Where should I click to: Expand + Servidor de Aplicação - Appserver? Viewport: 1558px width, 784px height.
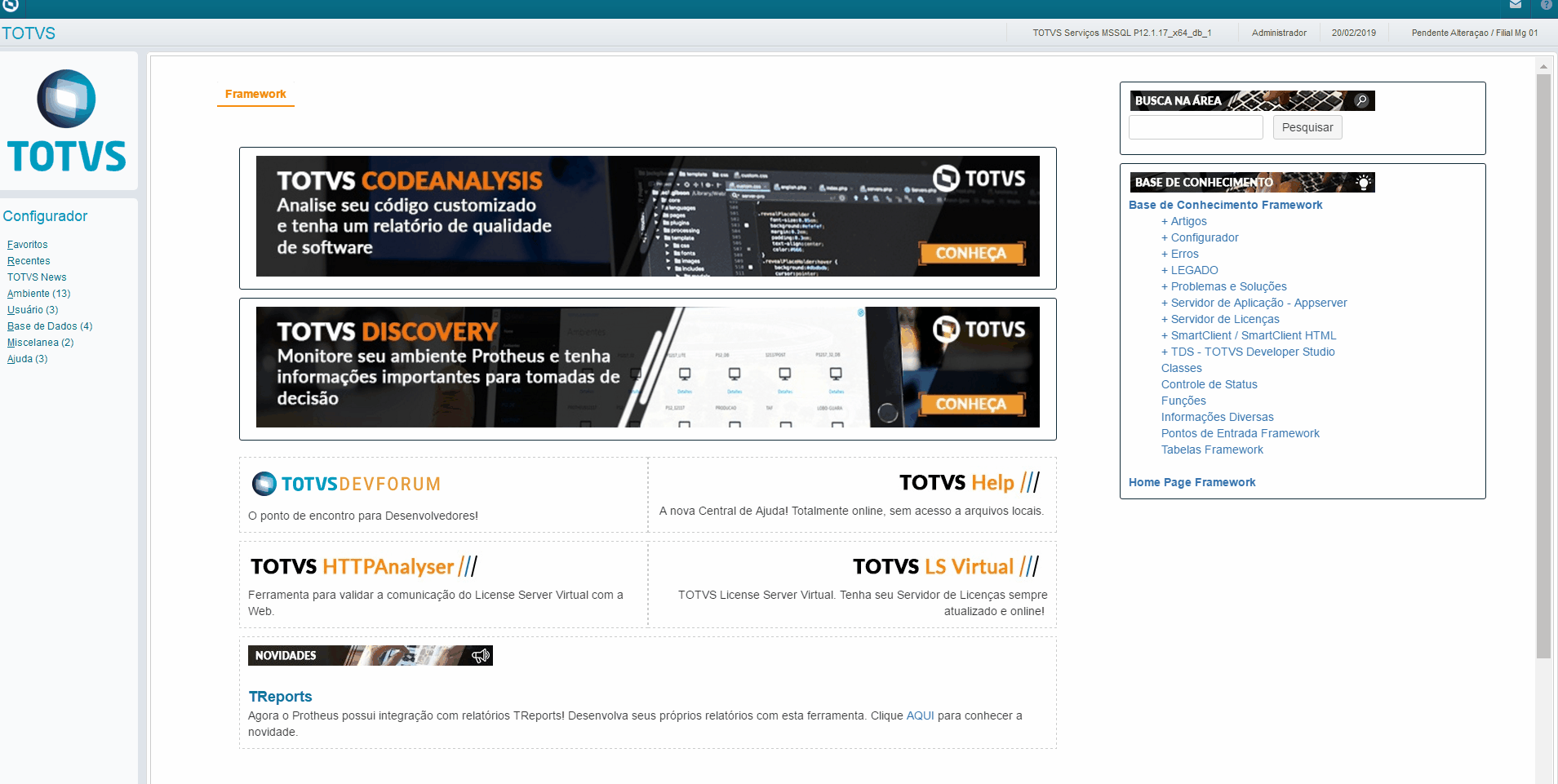(1254, 303)
